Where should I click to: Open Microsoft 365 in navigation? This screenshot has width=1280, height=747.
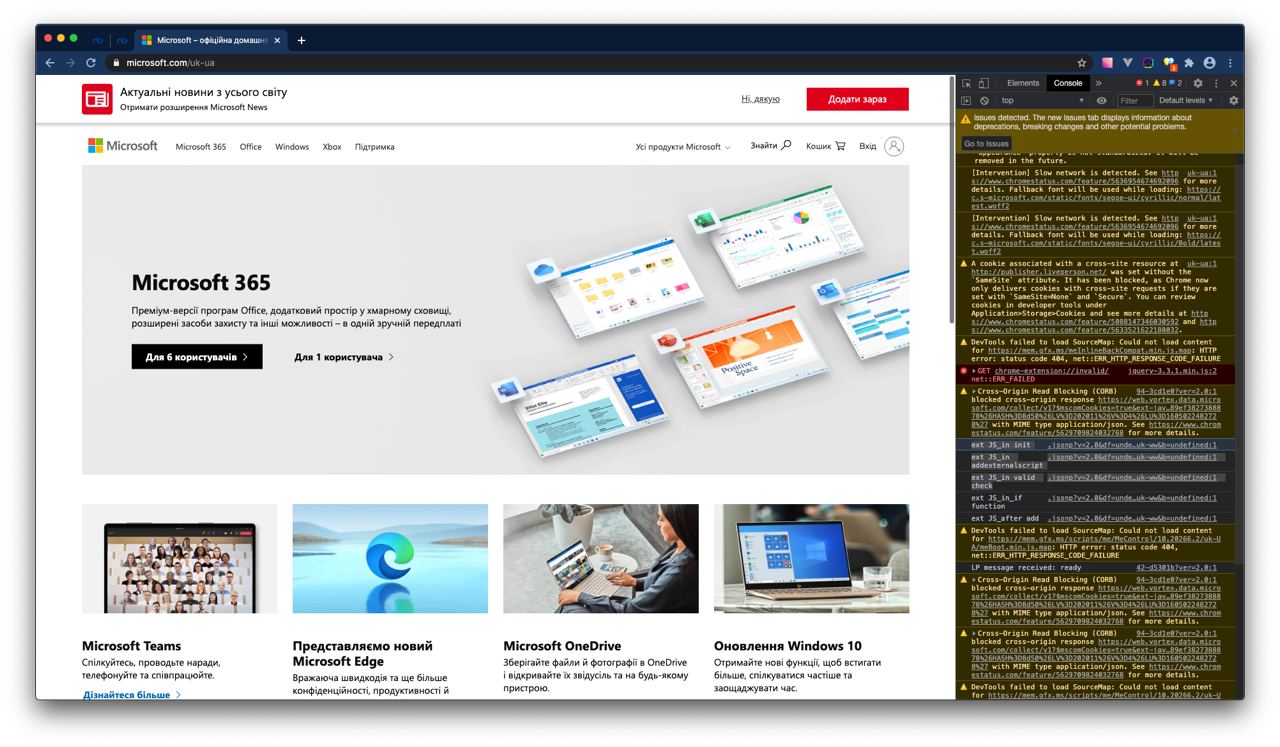click(x=201, y=147)
